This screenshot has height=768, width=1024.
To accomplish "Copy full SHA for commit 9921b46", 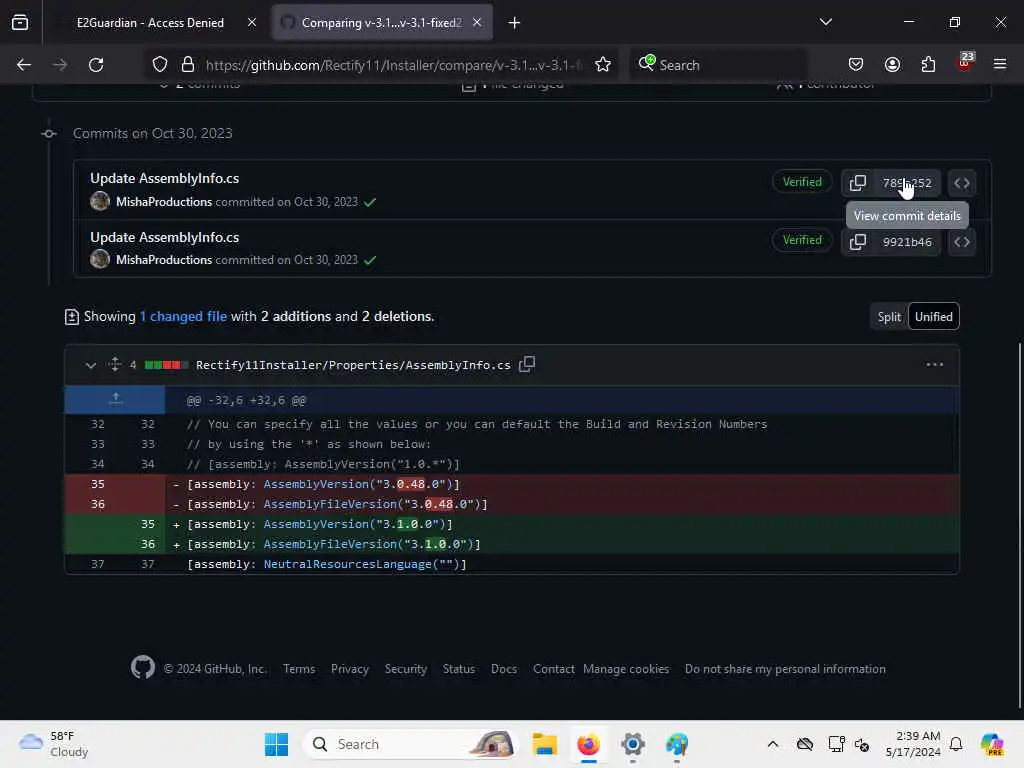I will [857, 242].
